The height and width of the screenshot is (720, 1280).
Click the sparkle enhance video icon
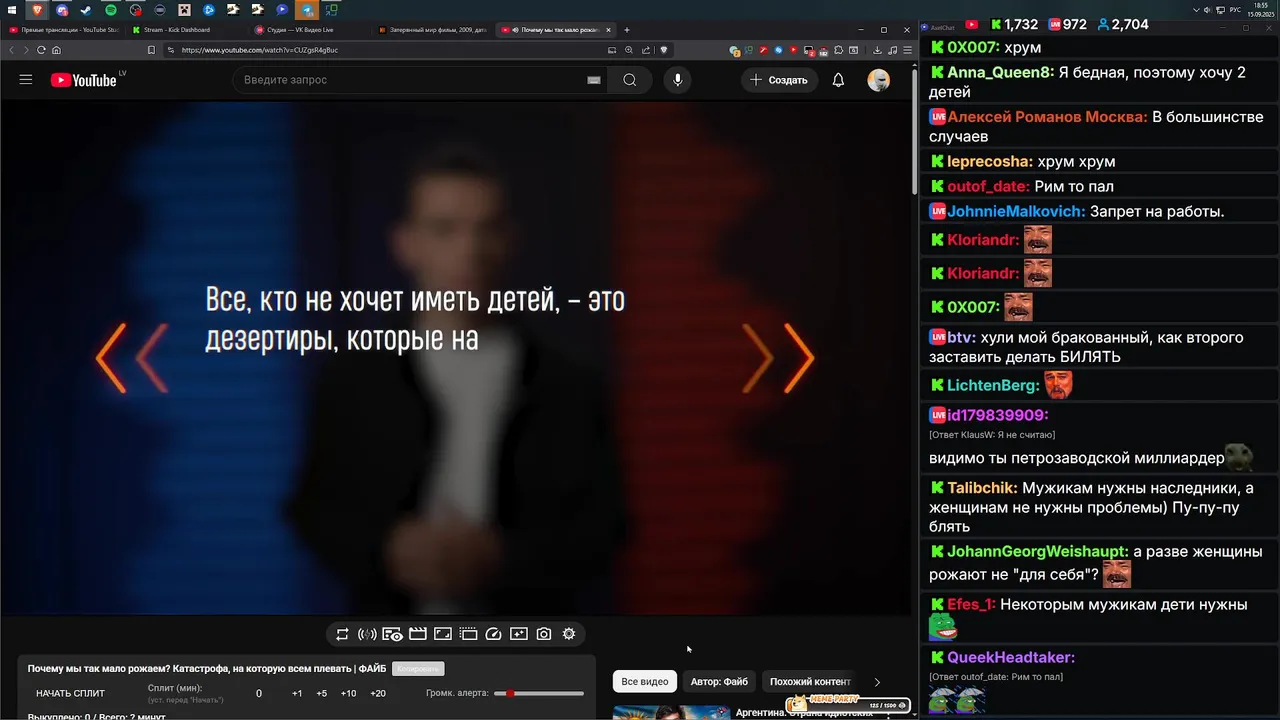coord(519,634)
